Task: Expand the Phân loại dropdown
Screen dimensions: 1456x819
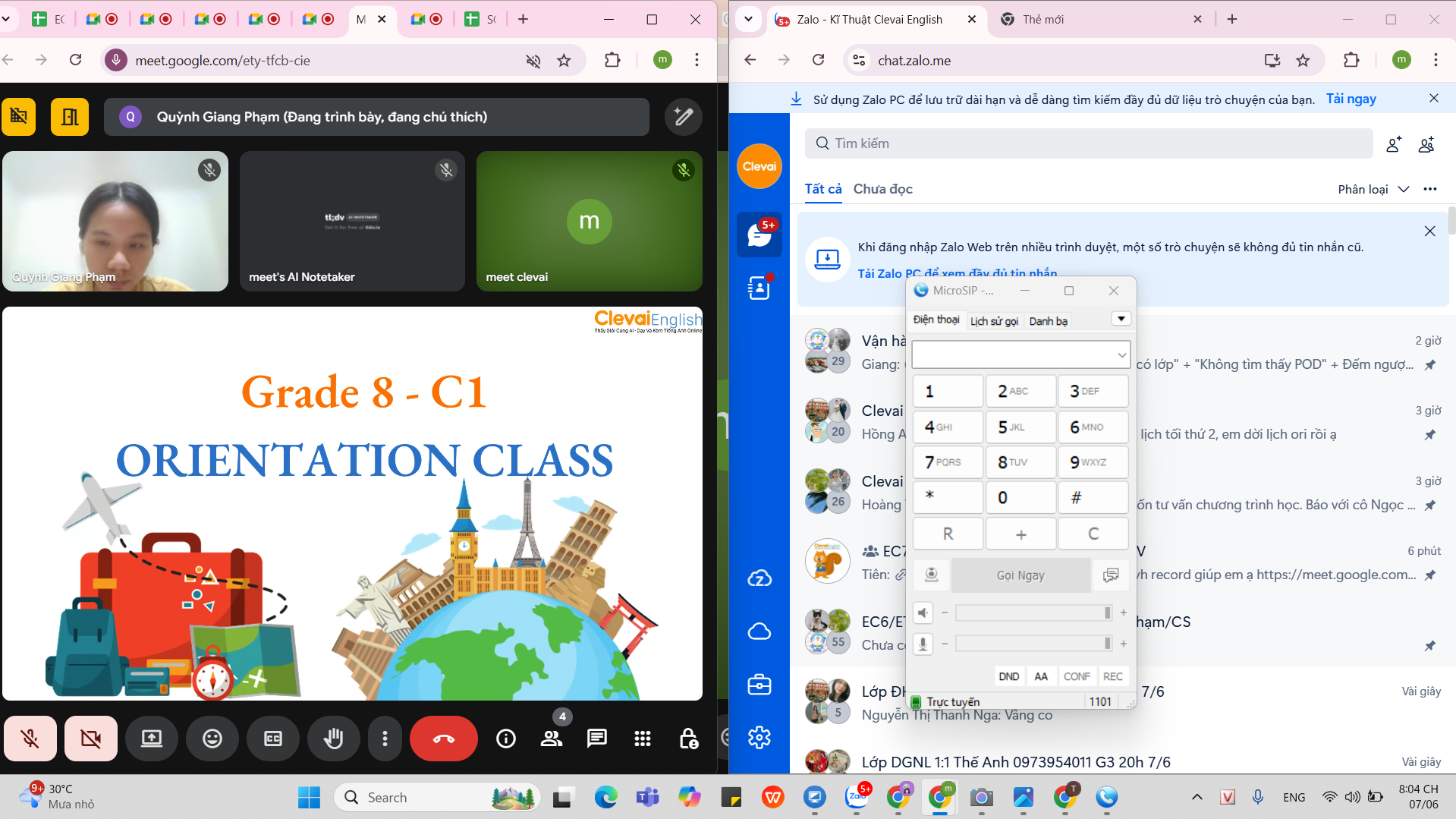Action: pyautogui.click(x=1373, y=189)
